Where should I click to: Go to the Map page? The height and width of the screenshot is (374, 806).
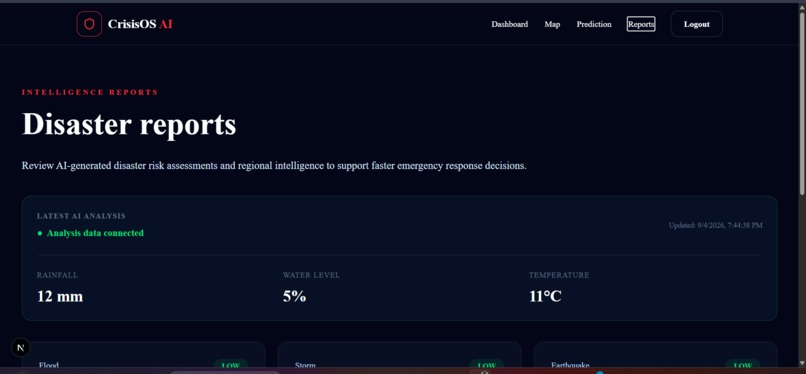(x=552, y=24)
